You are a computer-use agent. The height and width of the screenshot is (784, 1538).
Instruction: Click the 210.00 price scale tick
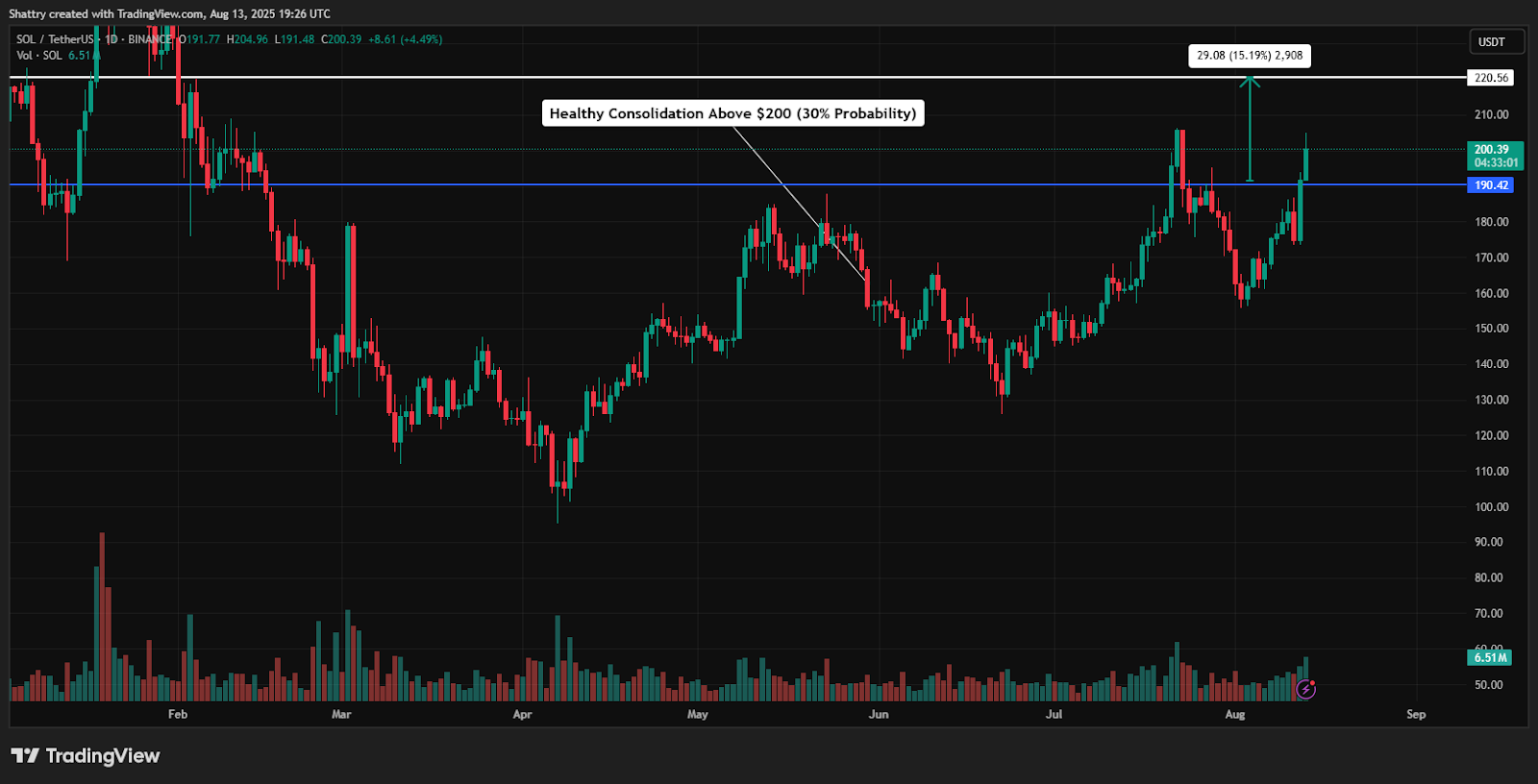pyautogui.click(x=1491, y=114)
